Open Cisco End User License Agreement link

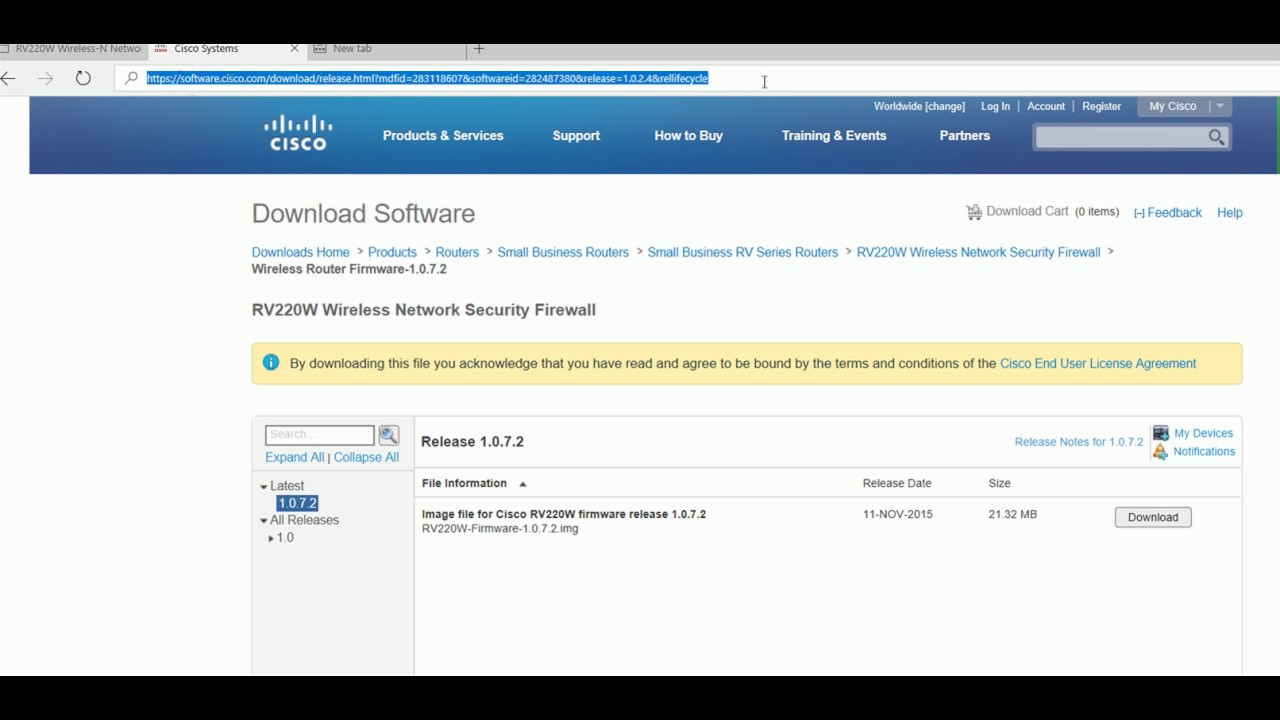coord(1098,363)
